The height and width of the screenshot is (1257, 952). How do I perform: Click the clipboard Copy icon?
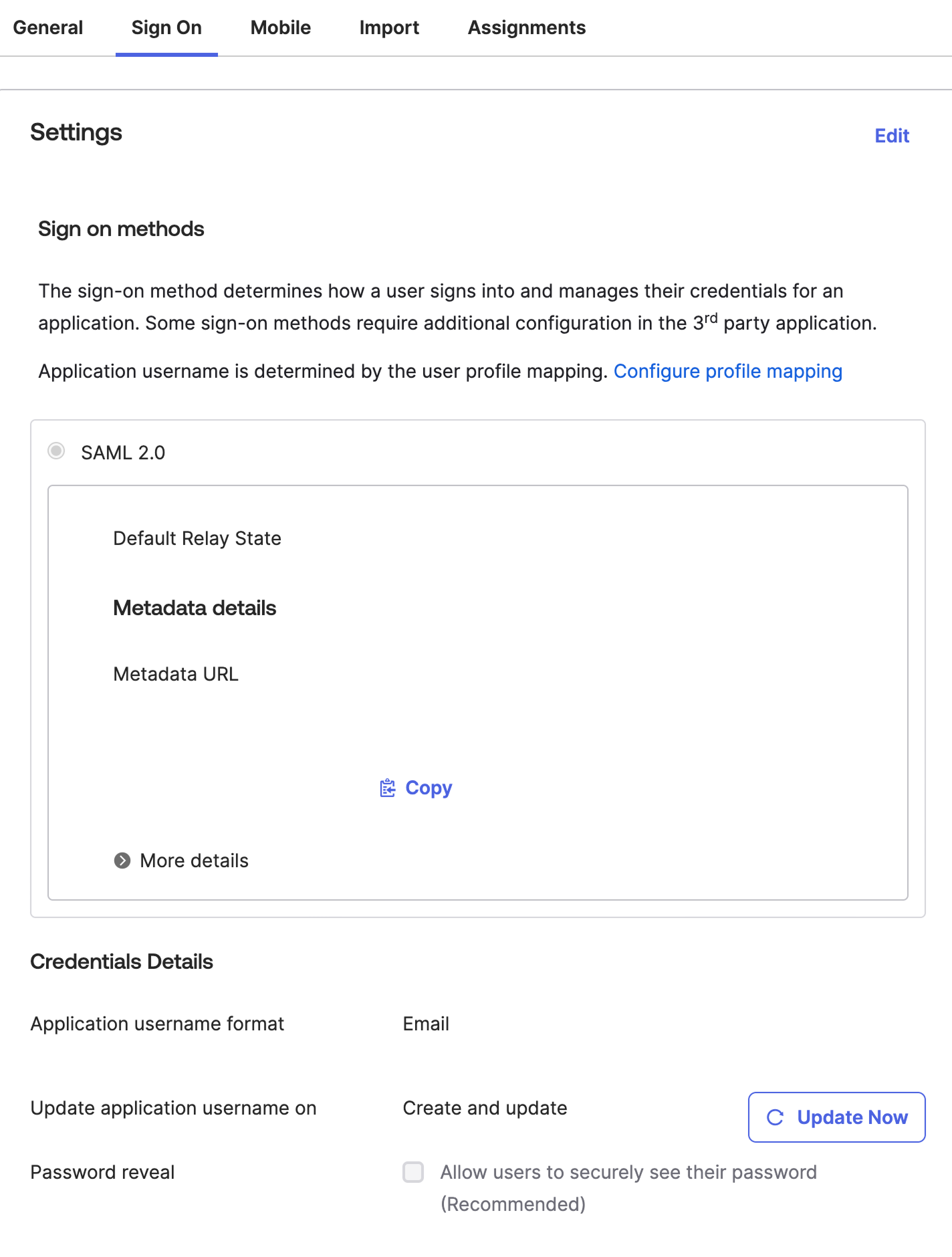coord(388,788)
